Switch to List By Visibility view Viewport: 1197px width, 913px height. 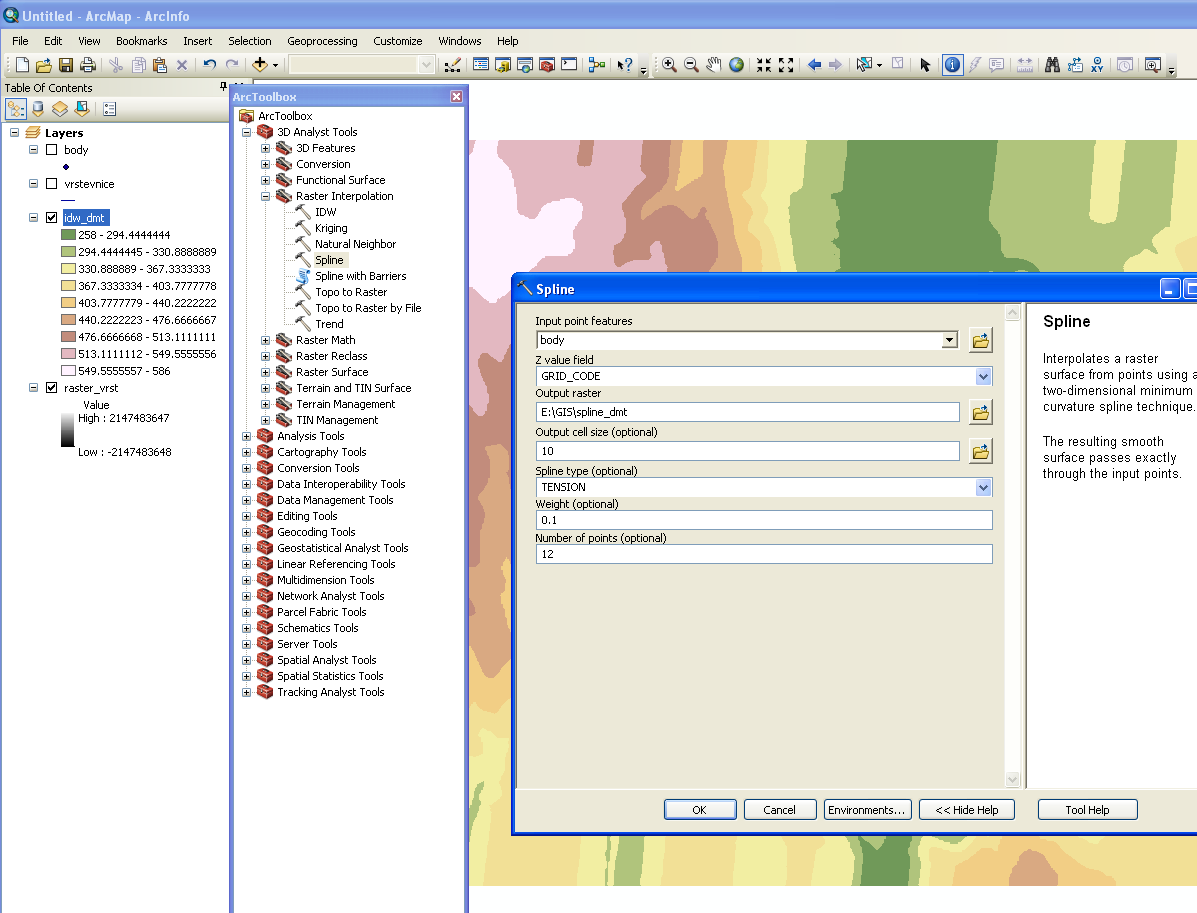click(x=60, y=109)
